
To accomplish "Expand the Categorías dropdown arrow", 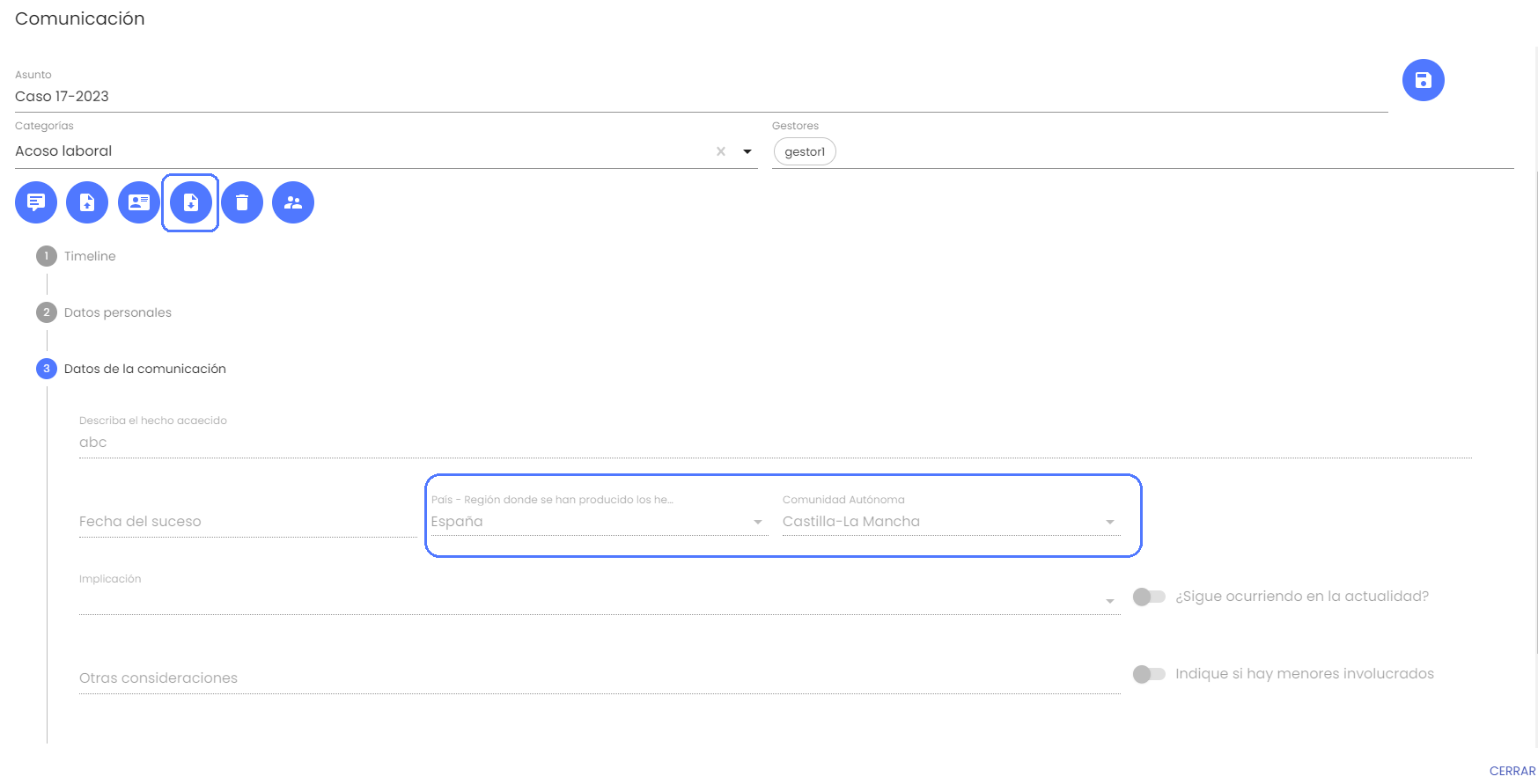I will click(747, 151).
